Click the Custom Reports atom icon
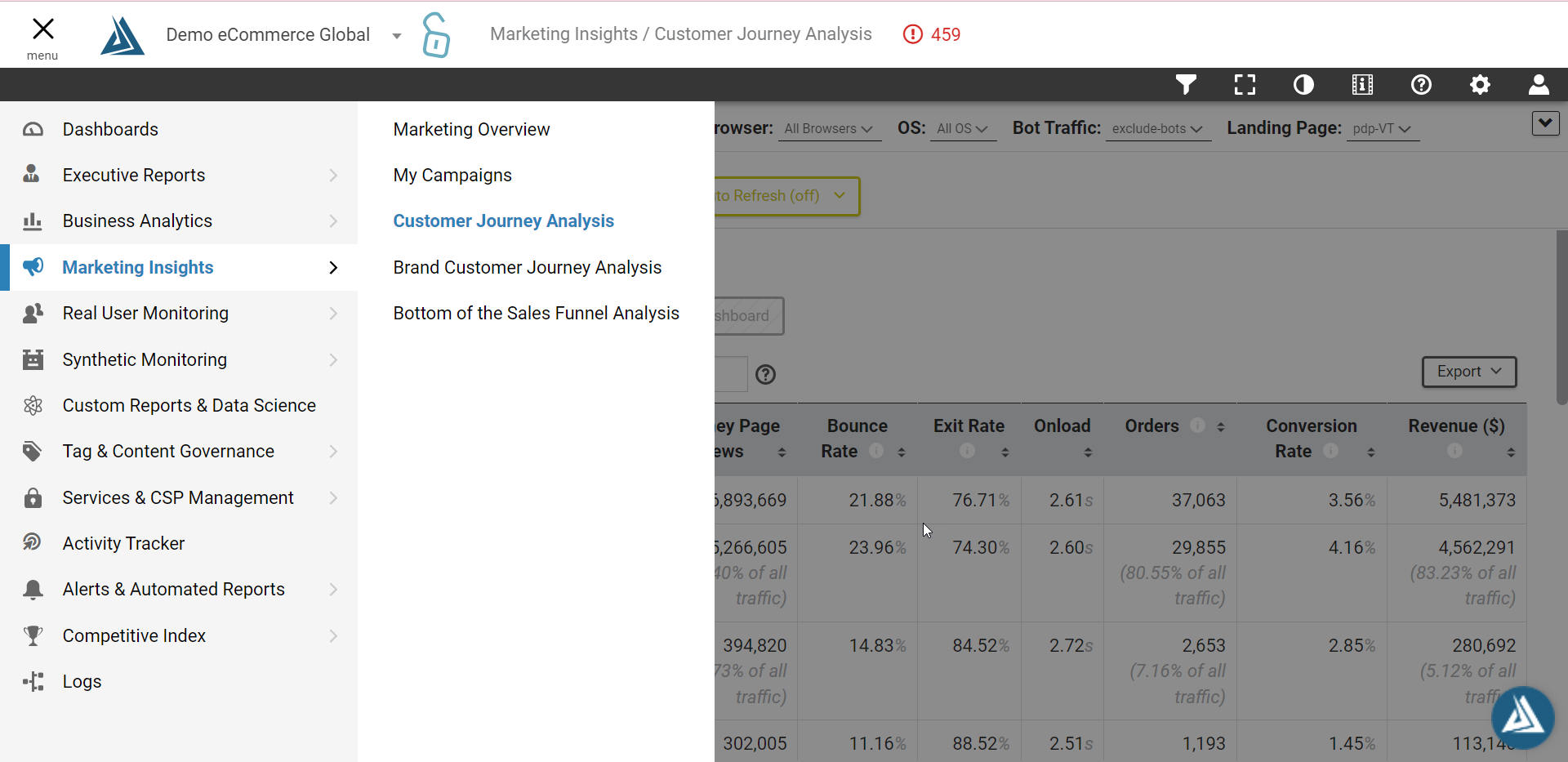1568x762 pixels. 33,405
